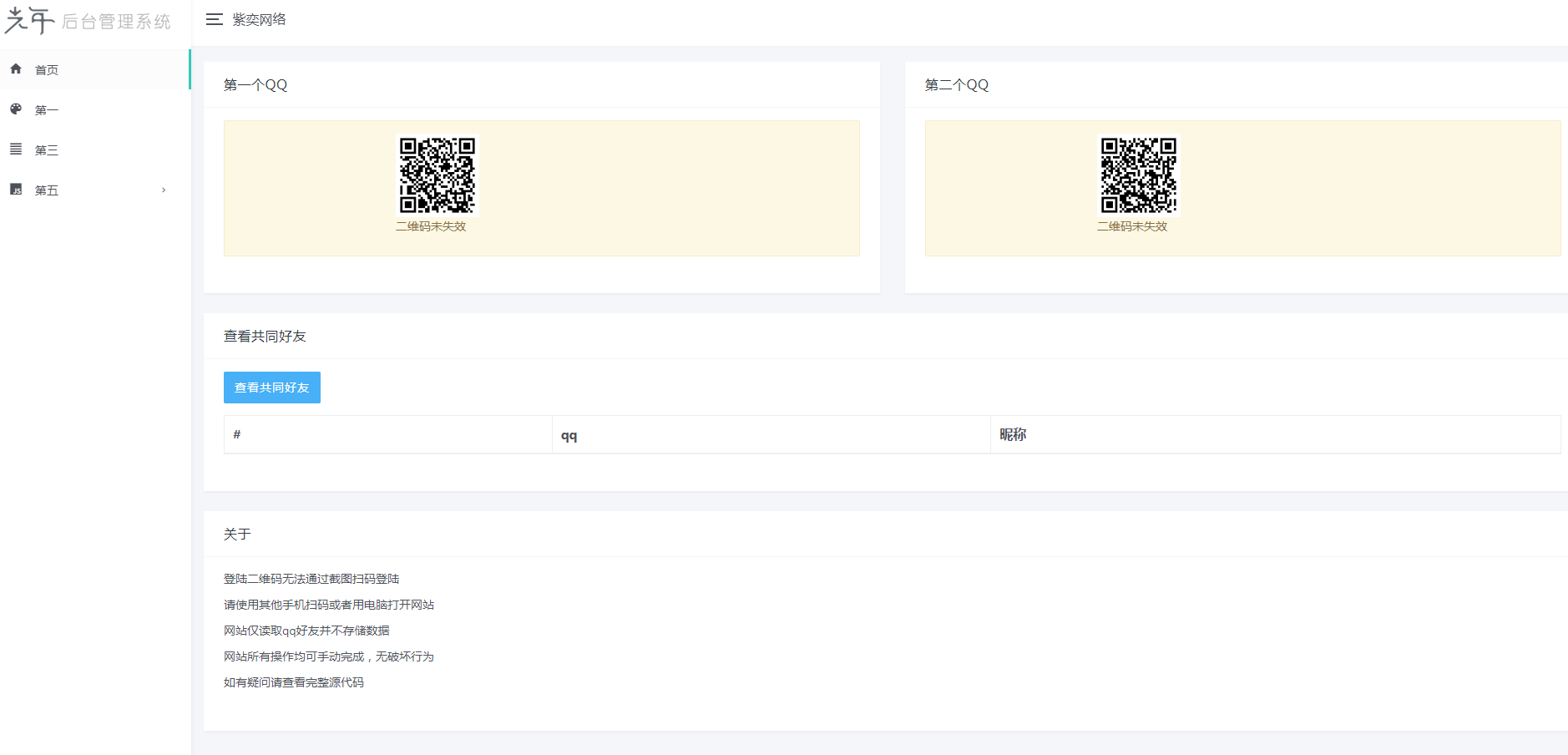Click the first QQ login QR code
The image size is (1568, 755).
click(x=437, y=175)
